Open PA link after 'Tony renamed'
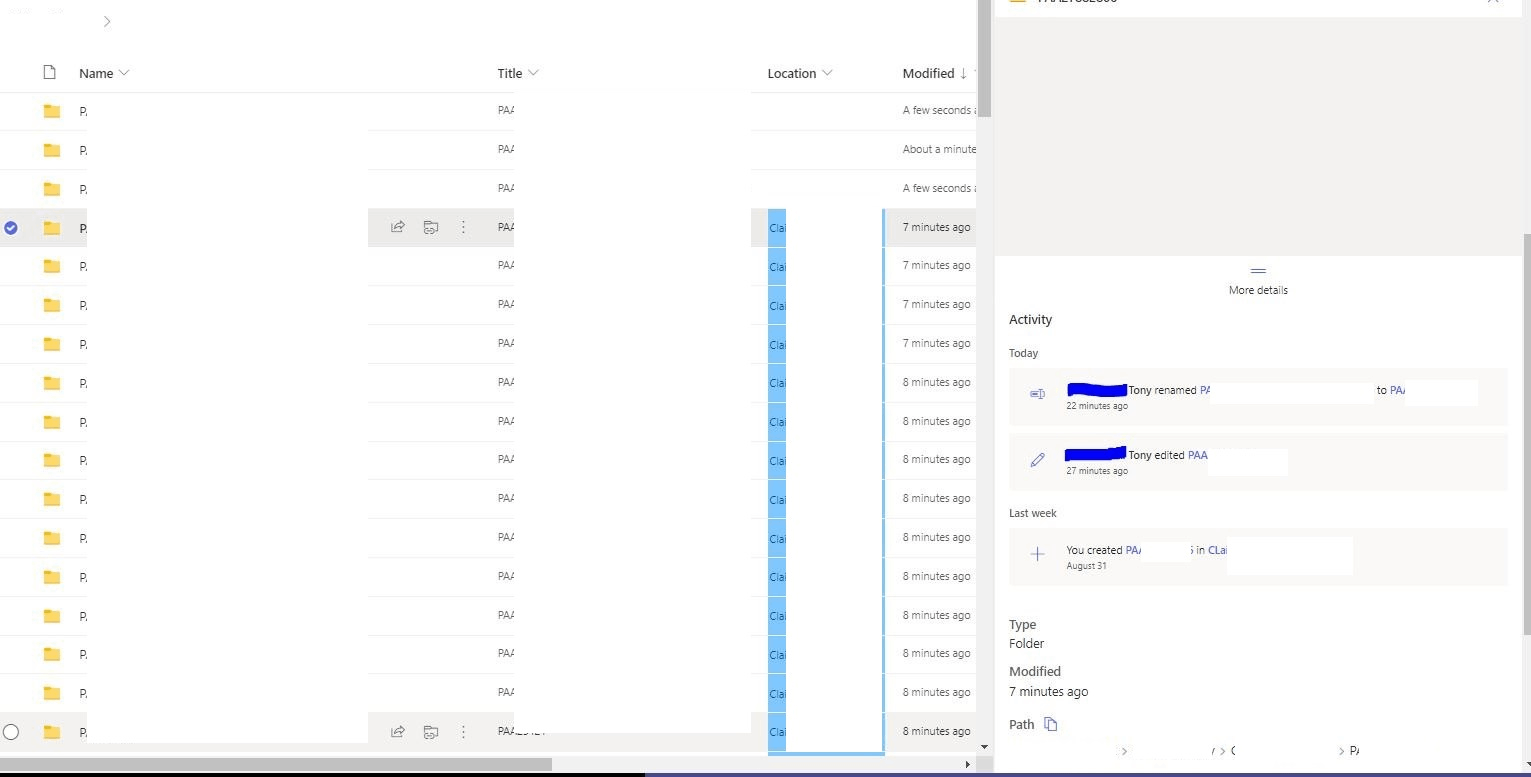This screenshot has height=777, width=1531. 1206,390
